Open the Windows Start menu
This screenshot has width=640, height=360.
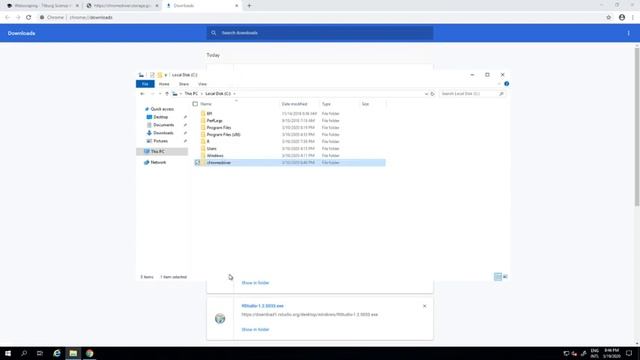coord(8,353)
